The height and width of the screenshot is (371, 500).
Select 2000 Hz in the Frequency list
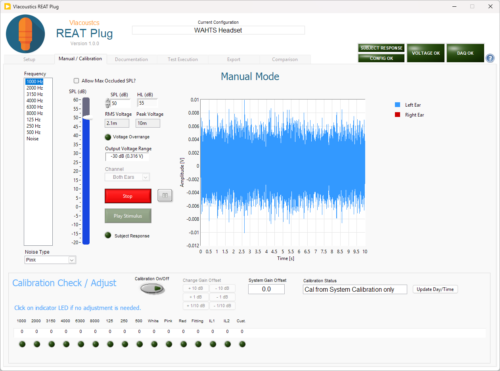(x=35, y=88)
